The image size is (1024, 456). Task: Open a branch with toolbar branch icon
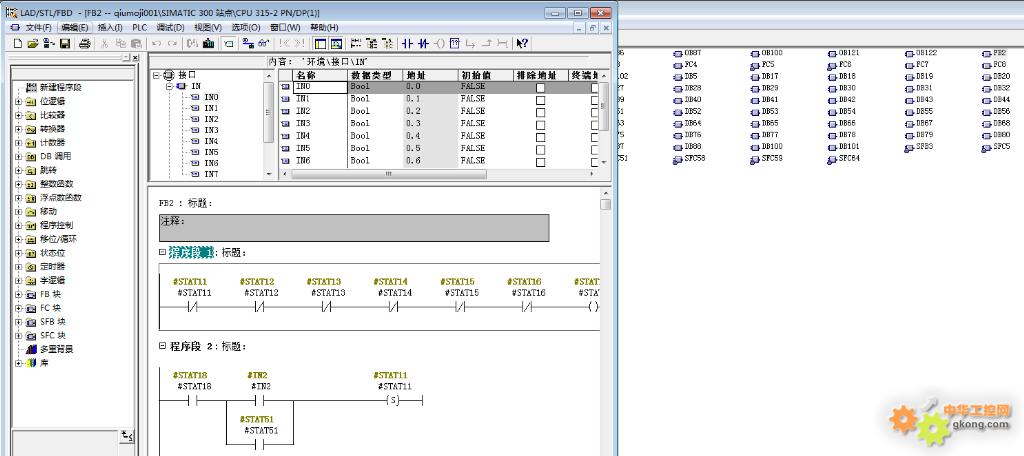tap(470, 44)
